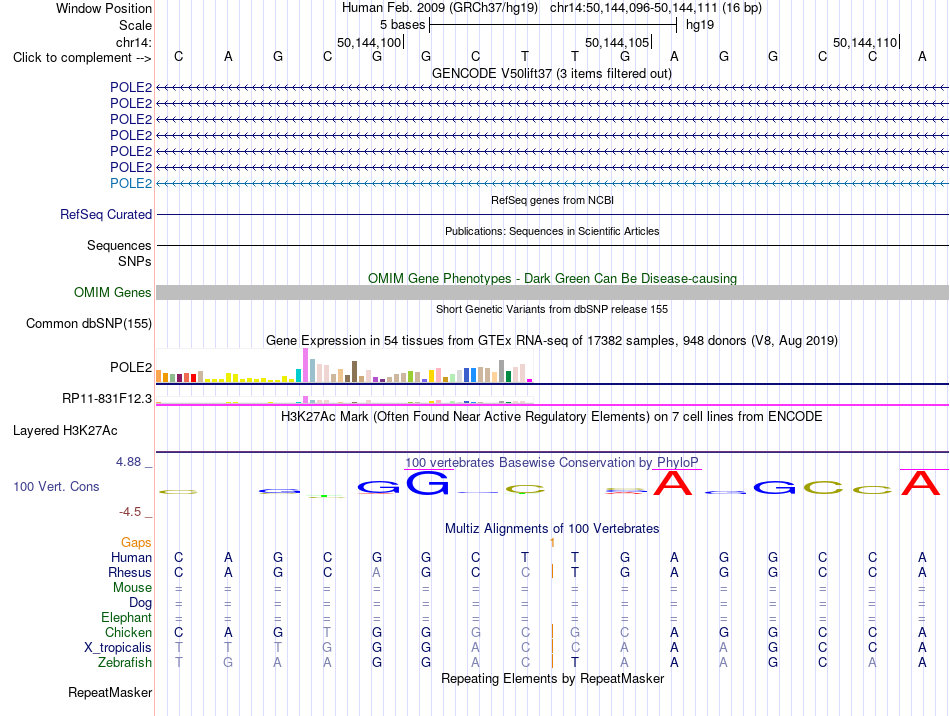This screenshot has height=716, width=950.
Task: Open the RefSeq Curated track label
Action: click(x=106, y=214)
